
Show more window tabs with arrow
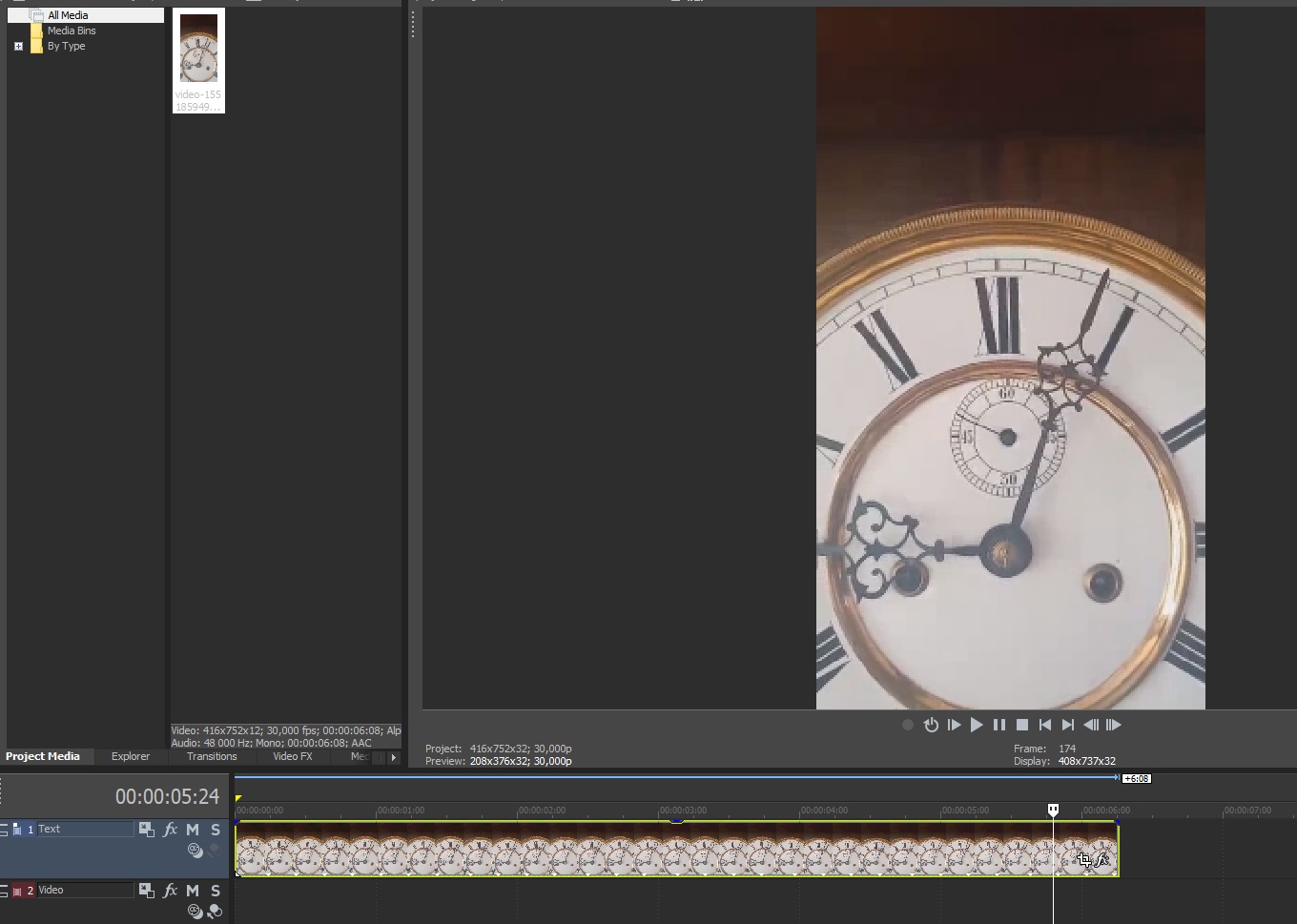pyautogui.click(x=394, y=757)
